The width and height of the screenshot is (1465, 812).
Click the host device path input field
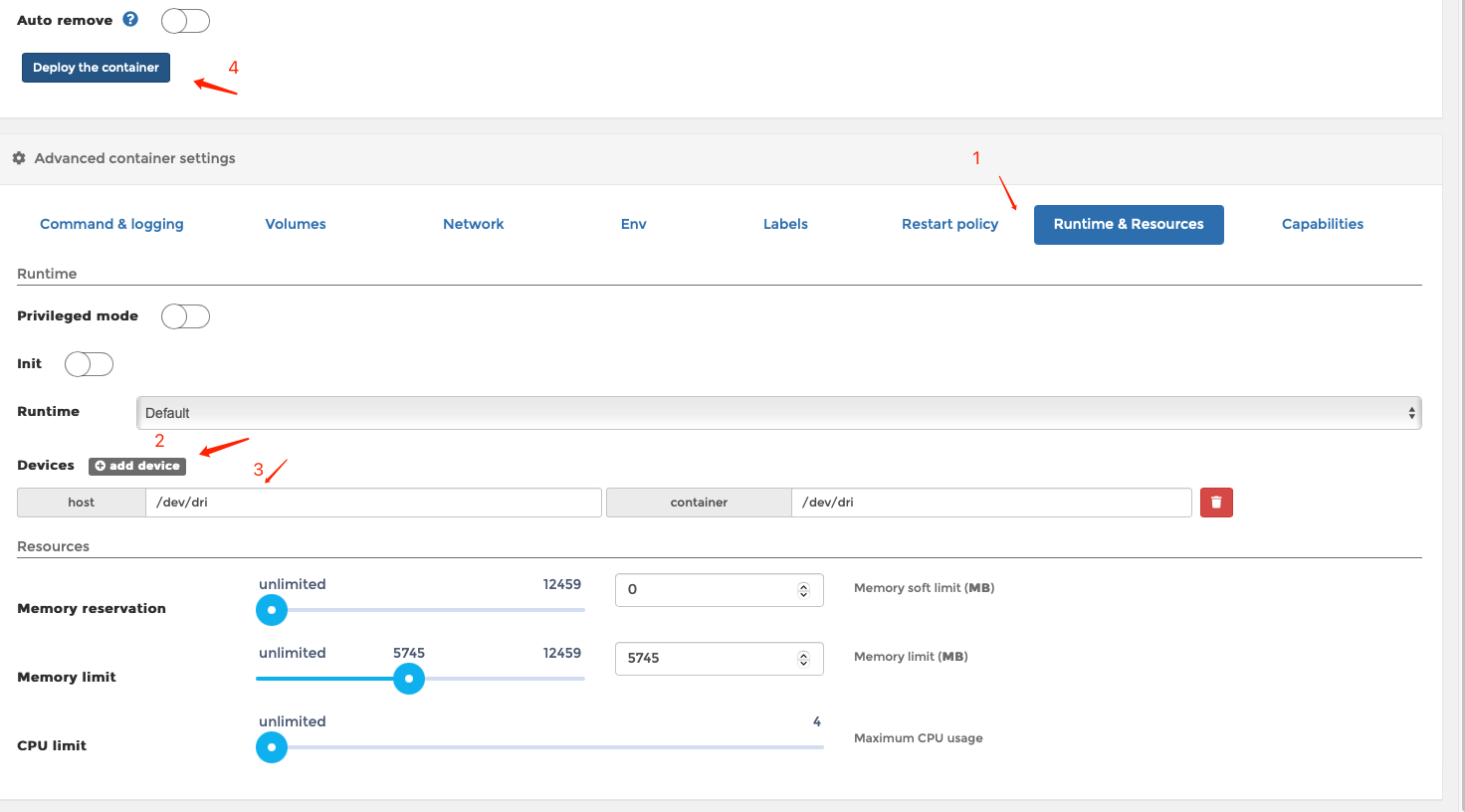click(x=373, y=503)
